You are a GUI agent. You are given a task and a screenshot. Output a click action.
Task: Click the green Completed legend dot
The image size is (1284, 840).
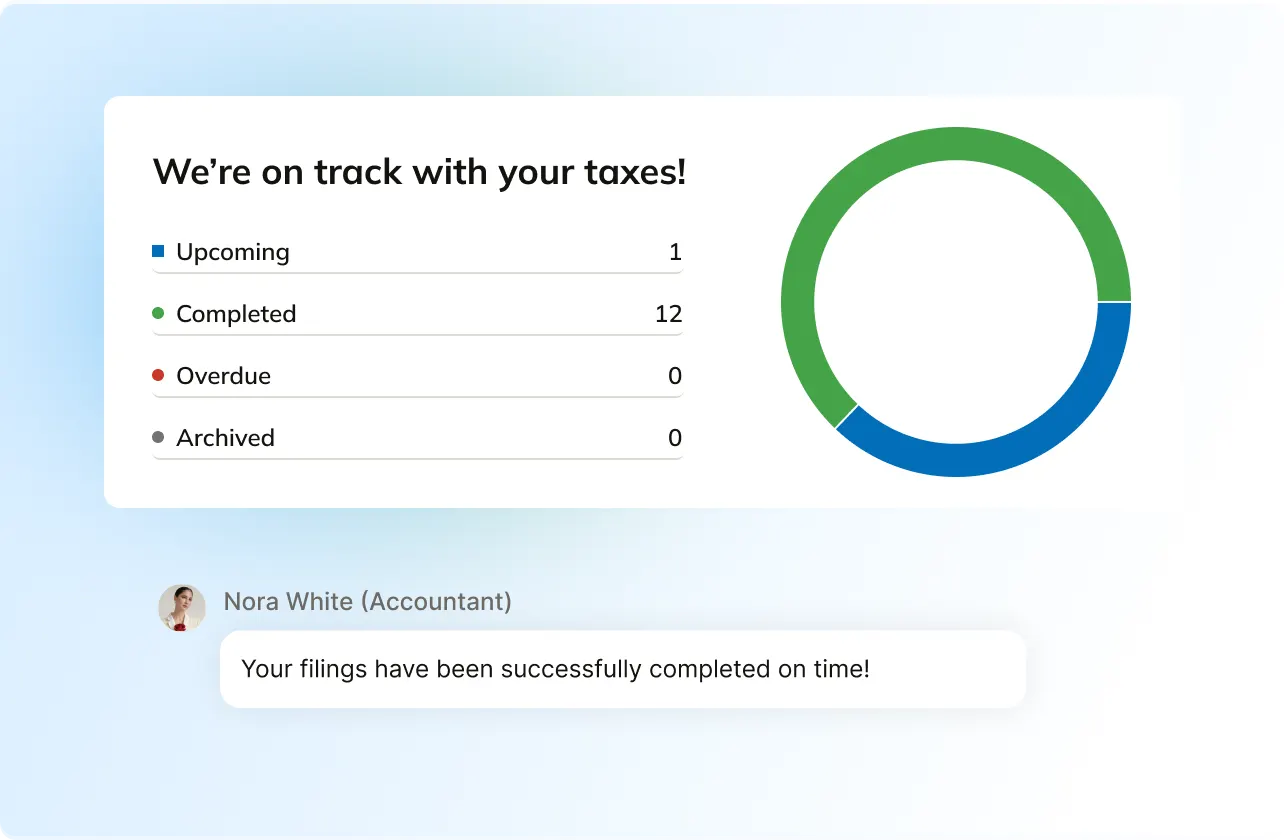pyautogui.click(x=158, y=314)
